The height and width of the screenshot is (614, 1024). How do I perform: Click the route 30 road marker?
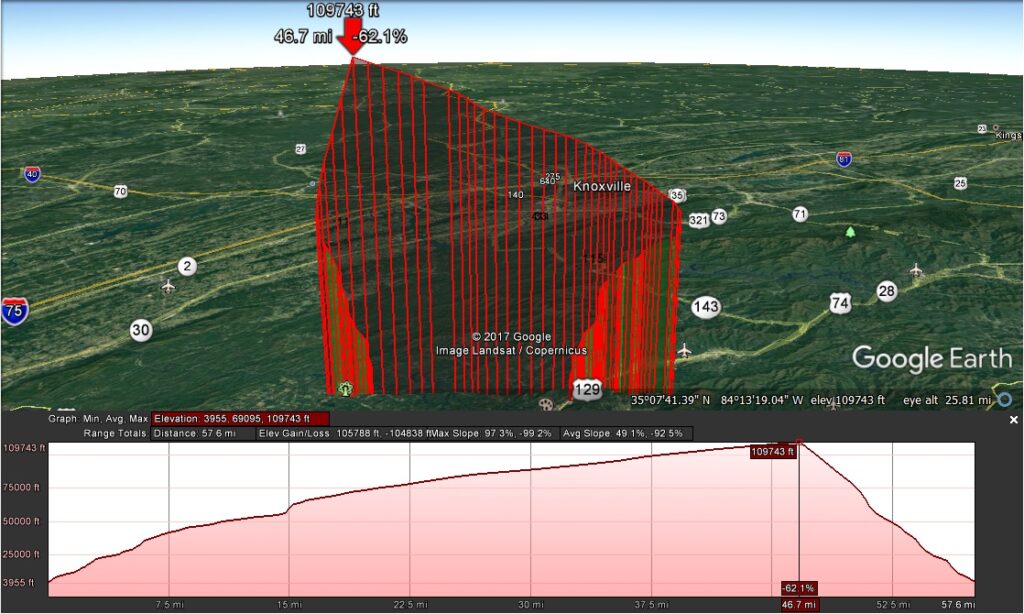pyautogui.click(x=141, y=330)
